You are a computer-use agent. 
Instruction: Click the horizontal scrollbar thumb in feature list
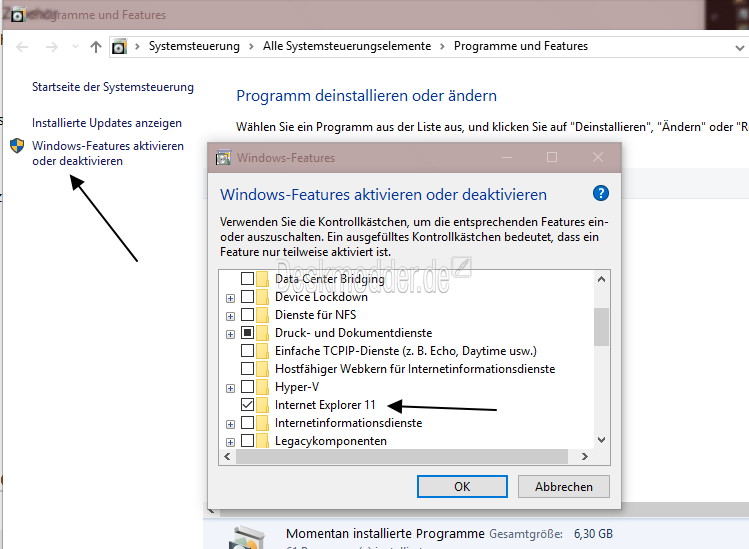point(402,457)
